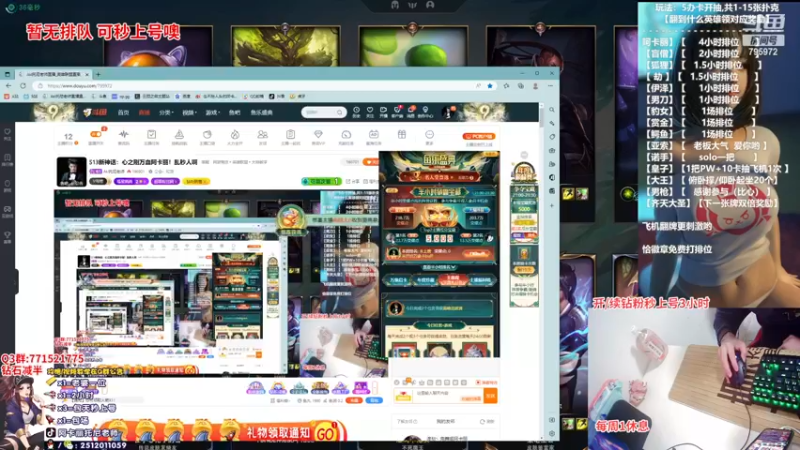800x450 pixels.
Task: Open the 鱼乐盛典 nav item
Action: [x=261, y=112]
